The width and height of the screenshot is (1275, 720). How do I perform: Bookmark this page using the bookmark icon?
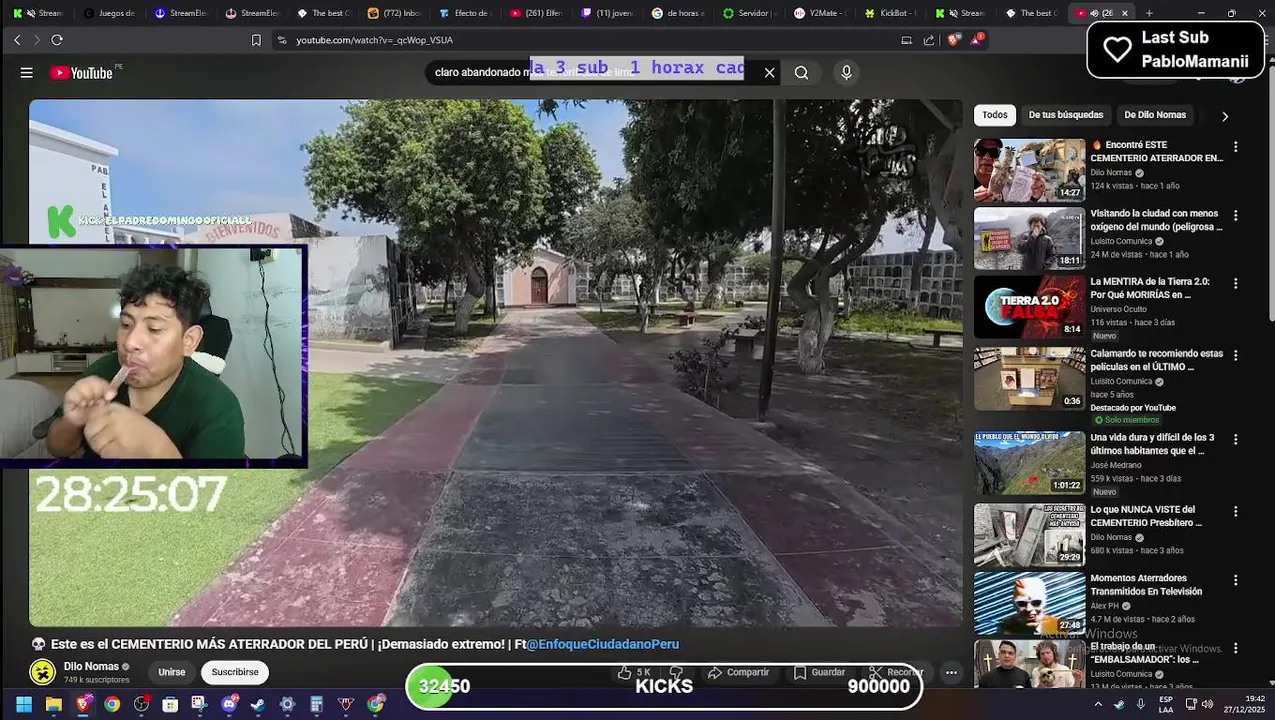tap(256, 40)
